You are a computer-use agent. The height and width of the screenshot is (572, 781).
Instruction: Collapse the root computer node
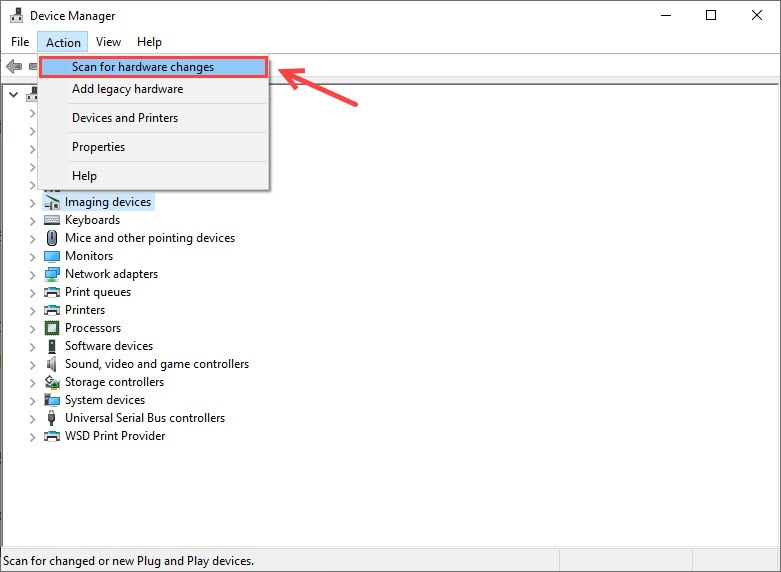point(13,95)
